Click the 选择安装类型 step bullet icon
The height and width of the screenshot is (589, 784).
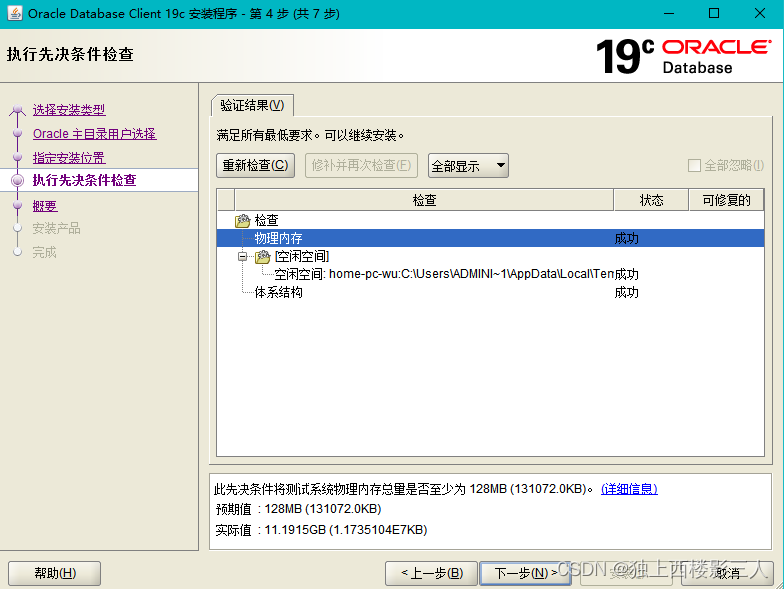pyautogui.click(x=18, y=110)
